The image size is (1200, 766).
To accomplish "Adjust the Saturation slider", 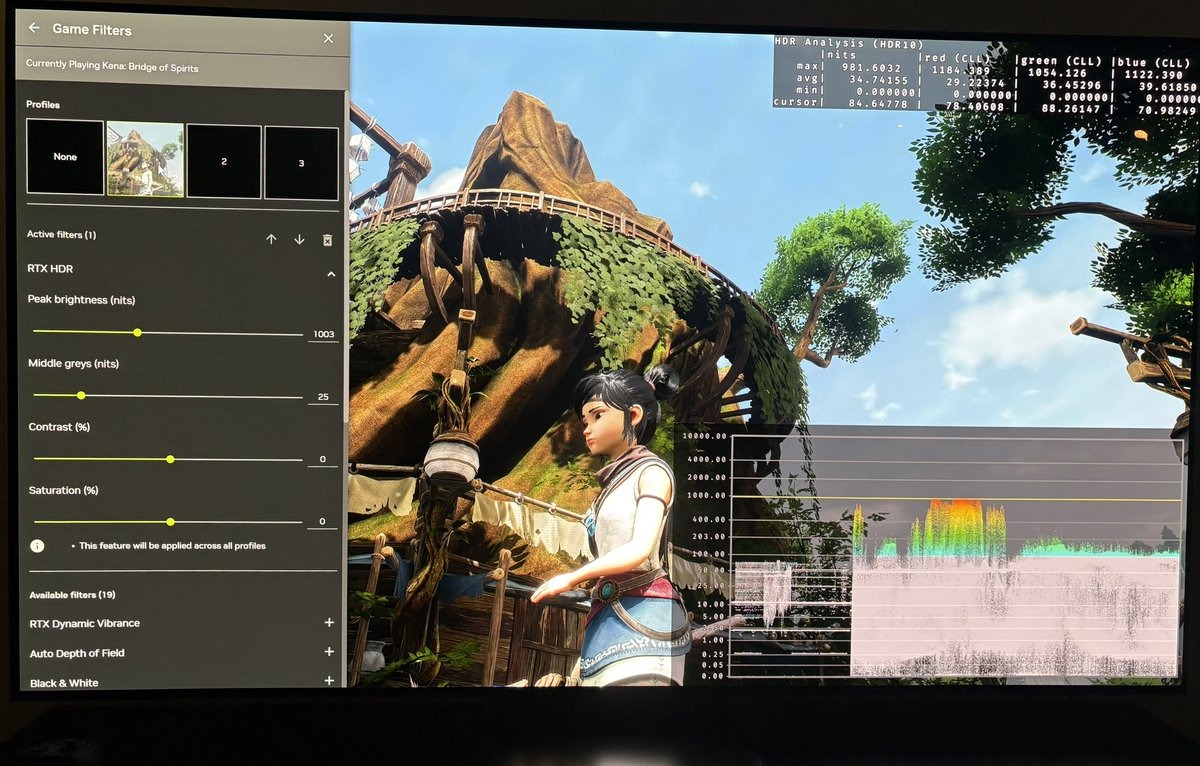I will 168,522.
